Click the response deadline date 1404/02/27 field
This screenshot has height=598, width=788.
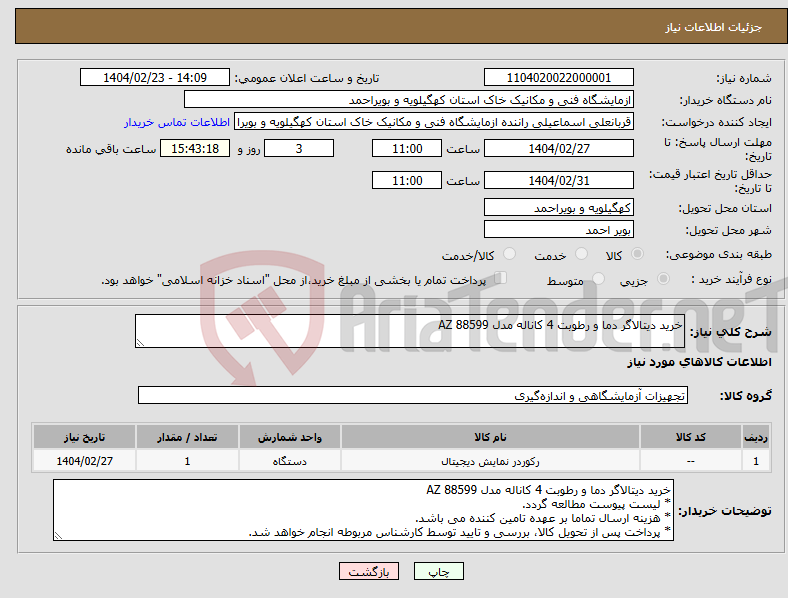pos(558,148)
